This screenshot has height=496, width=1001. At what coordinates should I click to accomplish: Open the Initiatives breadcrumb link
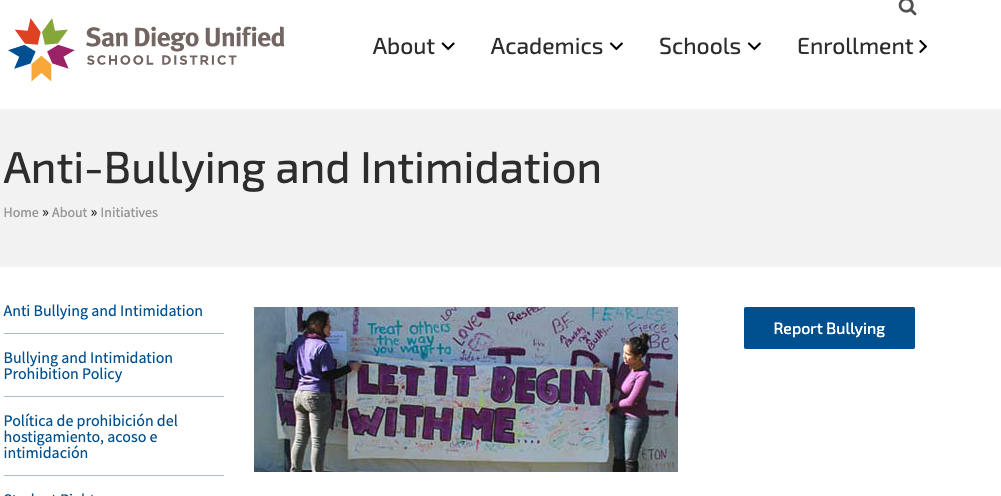tap(129, 212)
